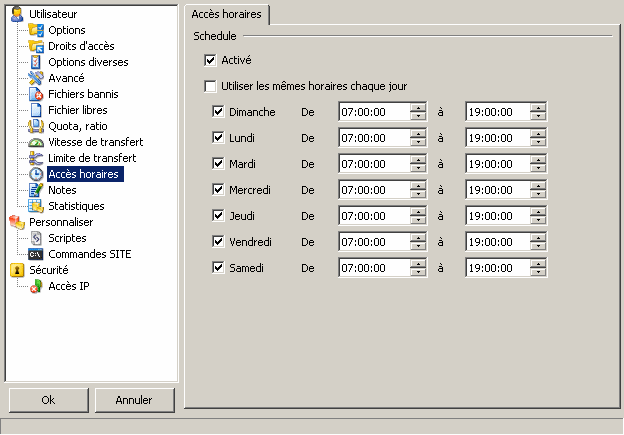
Task: Open Quota, ratio via its icon
Action: coord(37,126)
